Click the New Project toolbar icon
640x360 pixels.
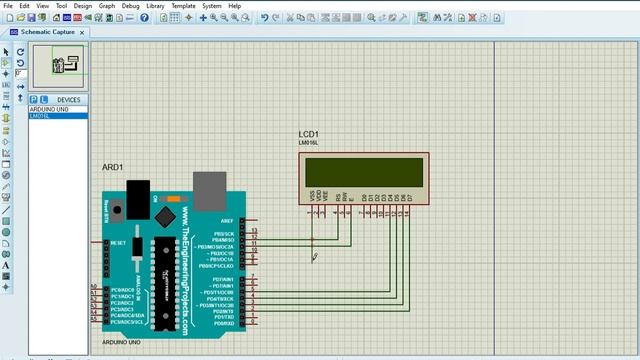(x=10, y=18)
